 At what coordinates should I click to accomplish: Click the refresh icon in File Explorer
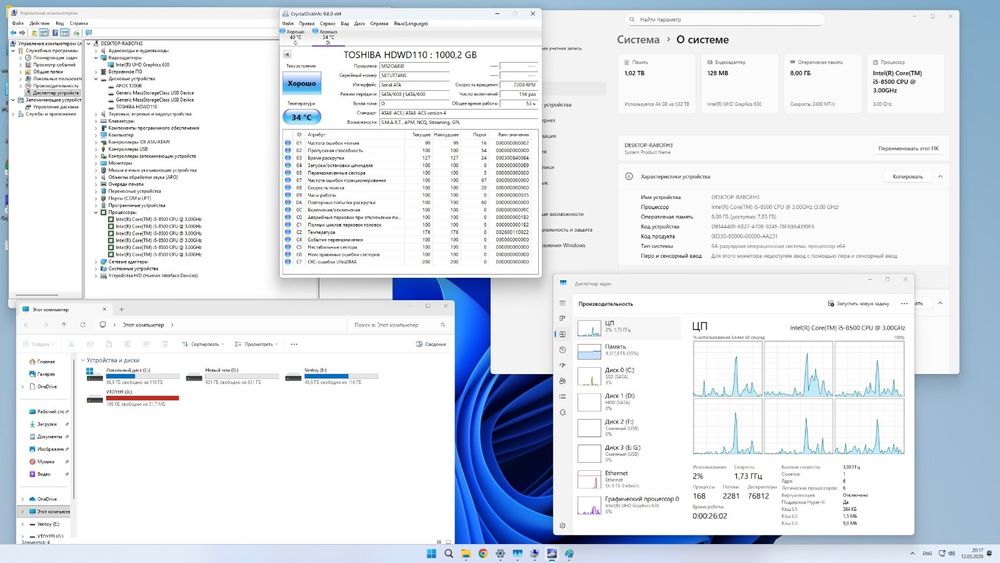pos(82,325)
